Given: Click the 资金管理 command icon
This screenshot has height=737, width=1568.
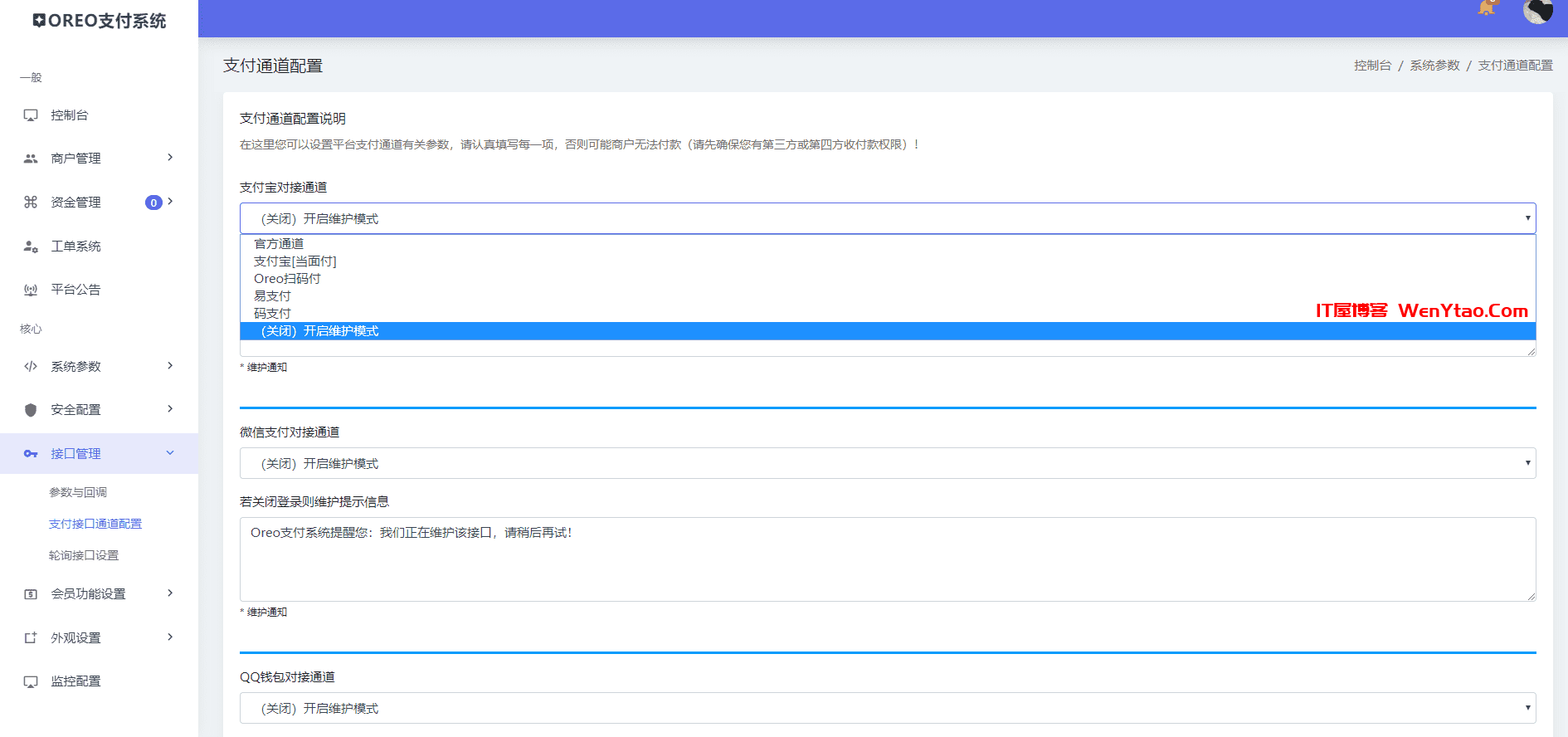Looking at the screenshot, I should (x=31, y=202).
